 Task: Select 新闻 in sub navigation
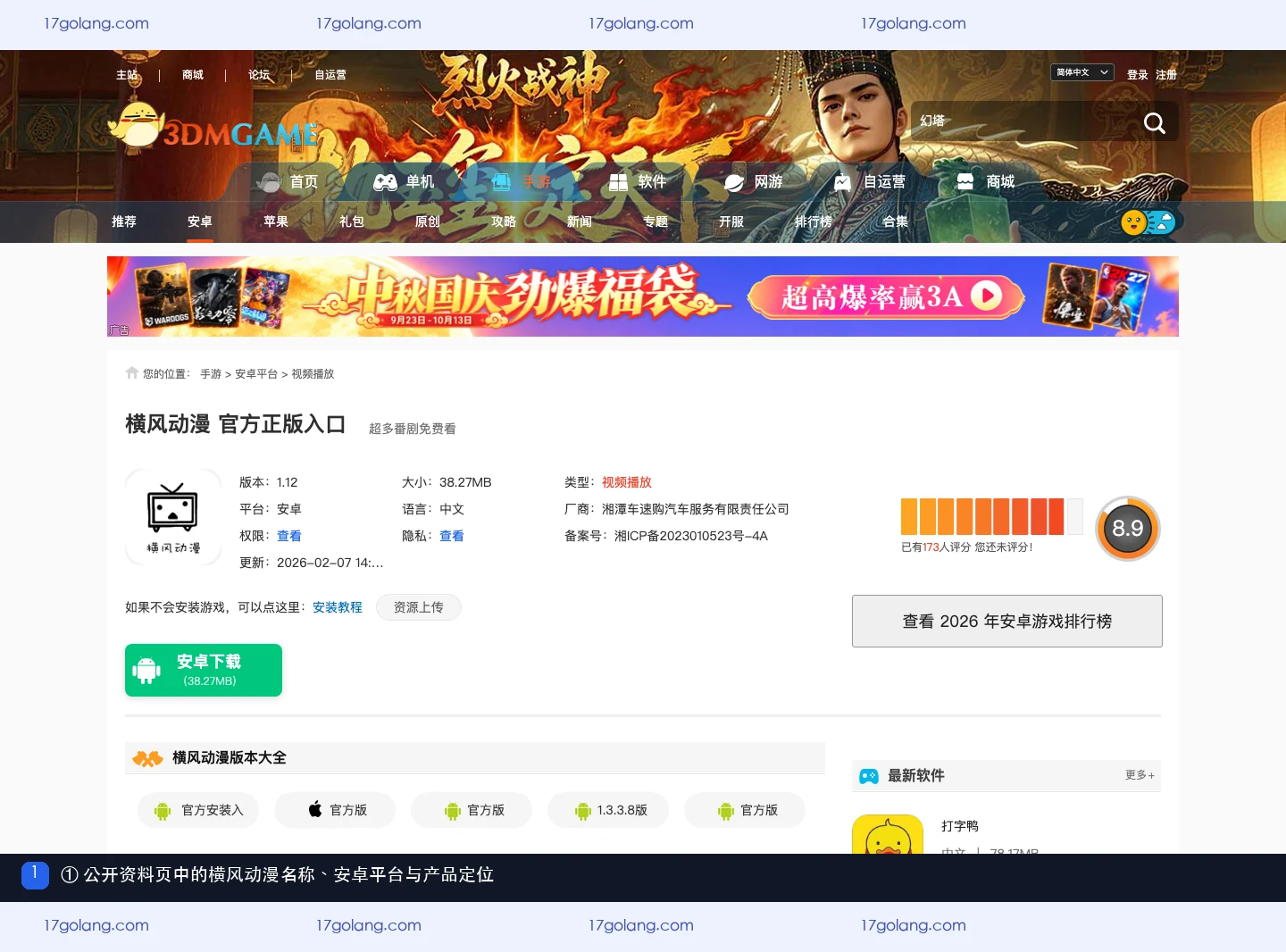click(580, 221)
